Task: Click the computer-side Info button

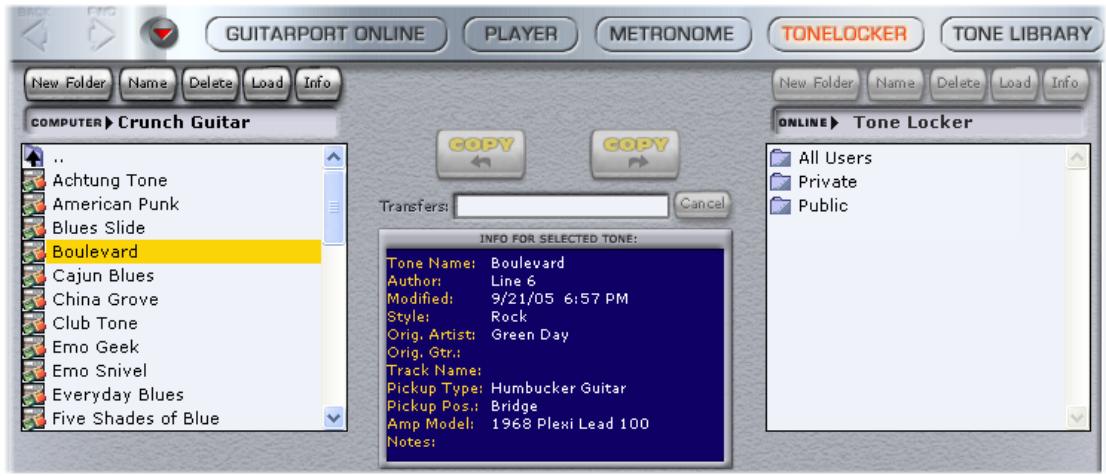Action: [x=317, y=83]
